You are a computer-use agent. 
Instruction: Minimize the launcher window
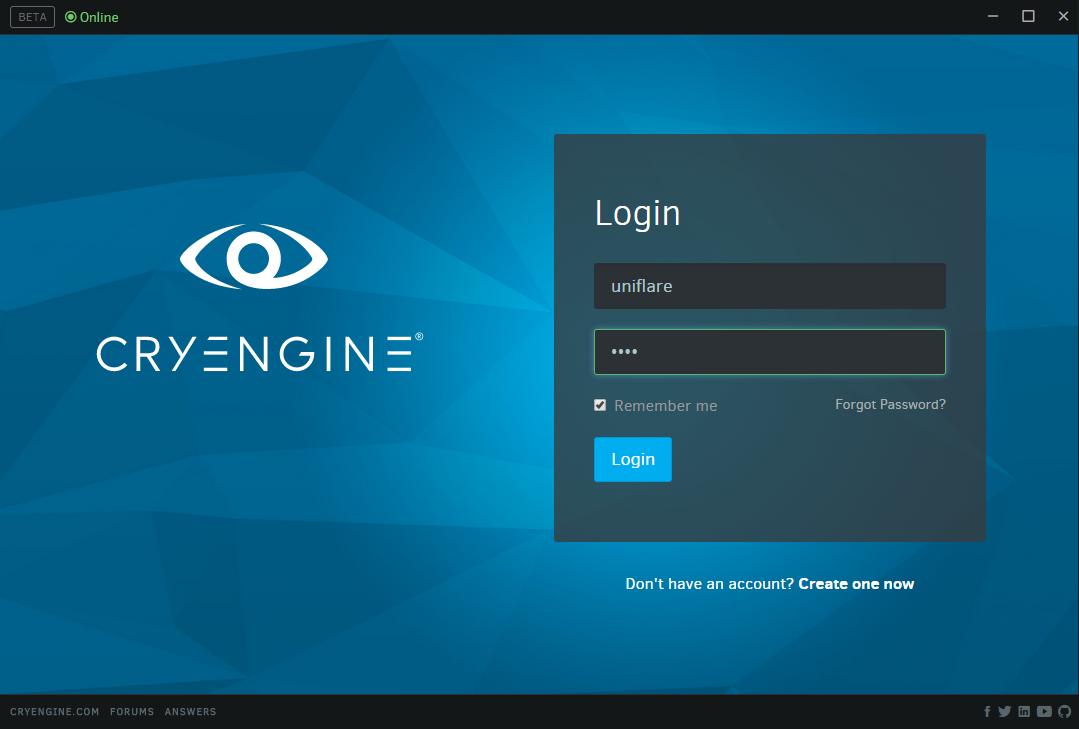click(x=993, y=17)
